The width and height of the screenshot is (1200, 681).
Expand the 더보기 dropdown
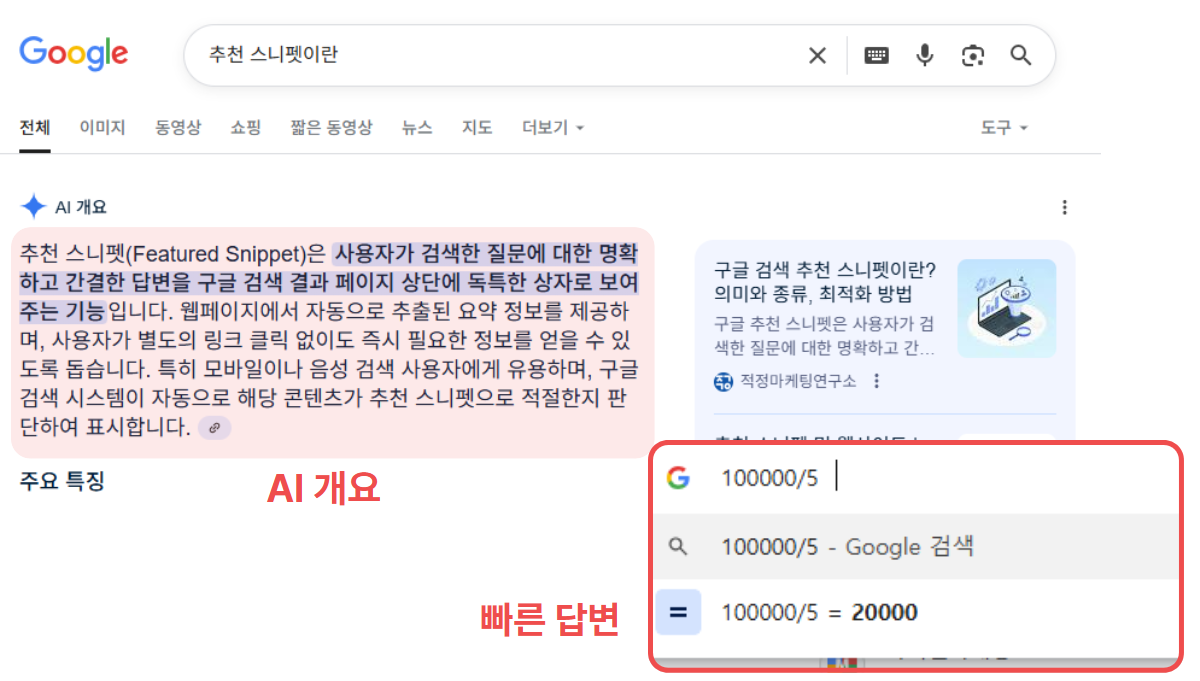click(x=553, y=128)
